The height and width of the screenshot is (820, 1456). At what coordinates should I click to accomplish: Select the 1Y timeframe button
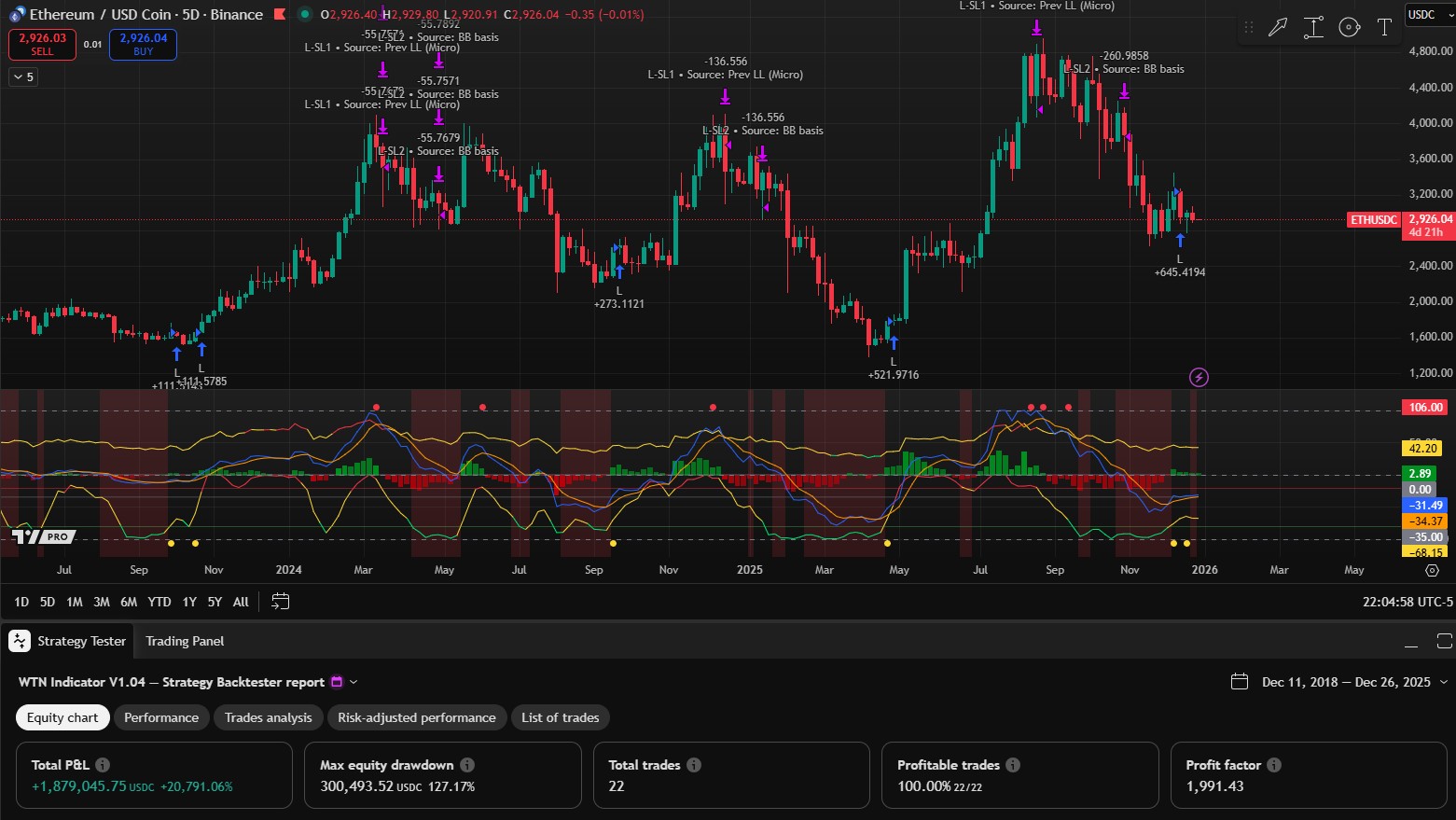(188, 602)
